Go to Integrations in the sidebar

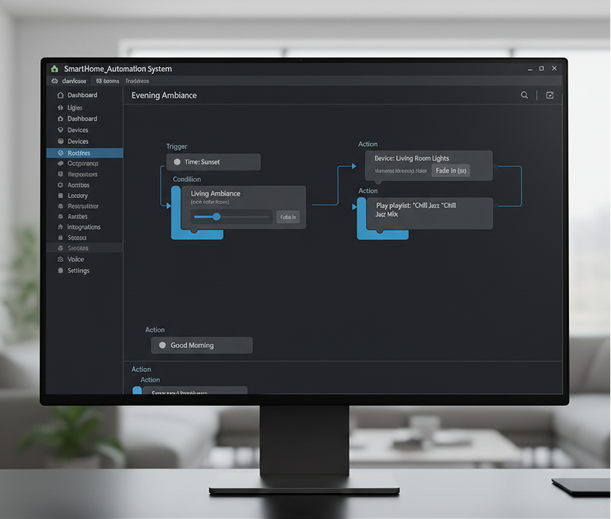[x=84, y=227]
